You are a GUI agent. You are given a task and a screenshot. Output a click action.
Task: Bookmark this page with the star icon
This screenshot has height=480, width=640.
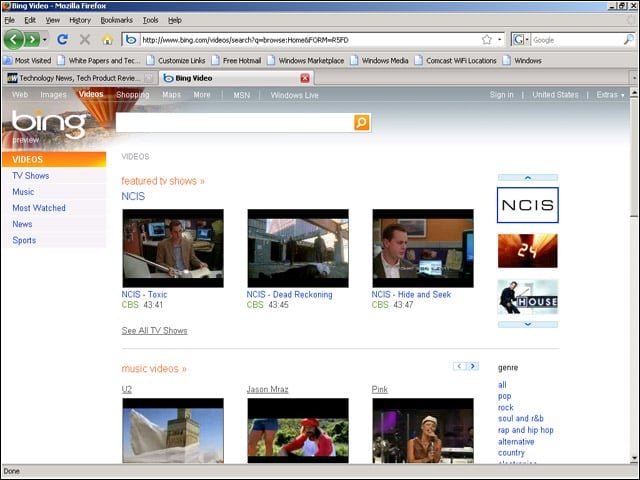[x=487, y=40]
